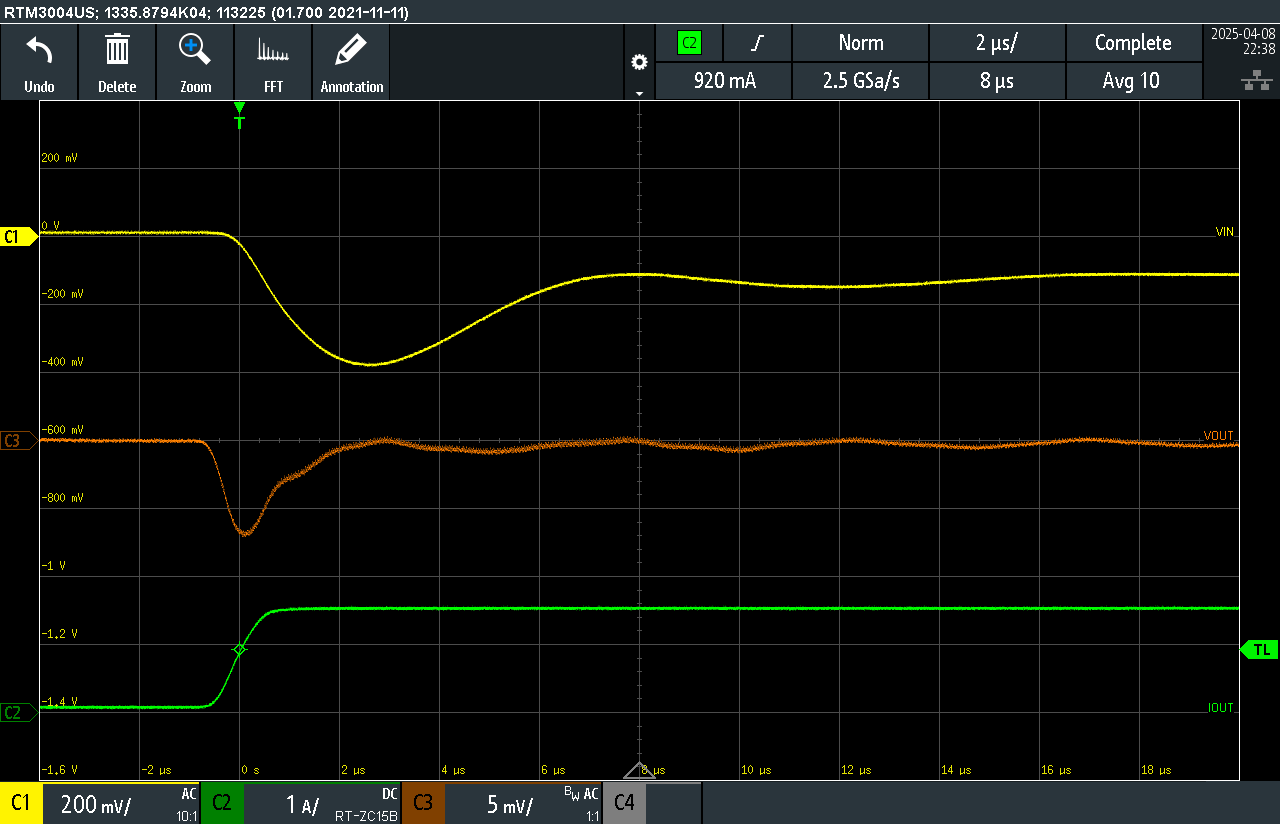Open the Avg 10 acquisition mode setting
Screen dimensions: 1280x824
(x=1131, y=81)
